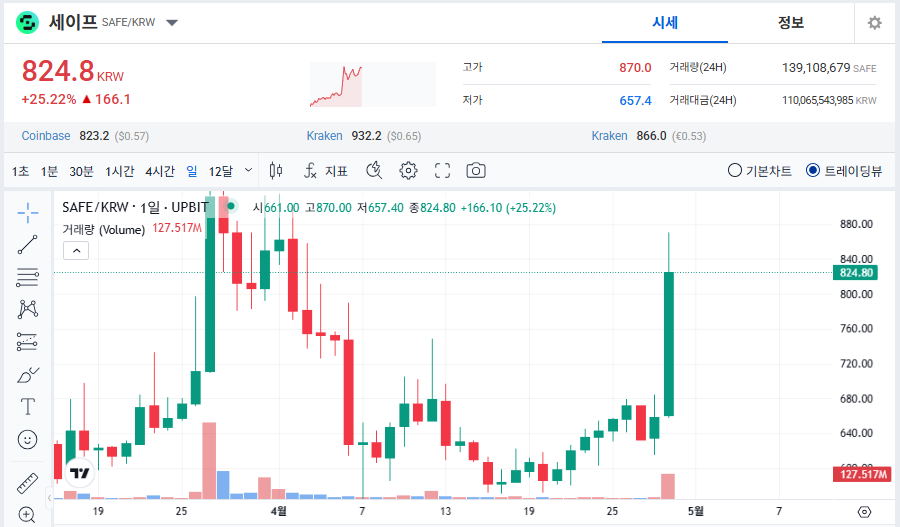
Task: Click the 824.80 price label on axis
Action: point(855,273)
